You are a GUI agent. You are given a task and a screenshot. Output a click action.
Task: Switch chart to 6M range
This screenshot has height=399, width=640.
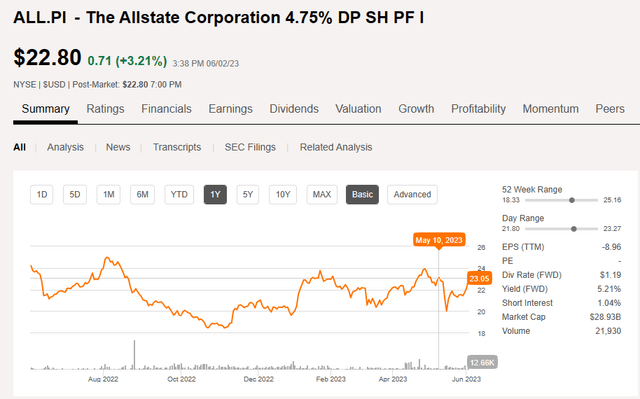pyautogui.click(x=142, y=195)
